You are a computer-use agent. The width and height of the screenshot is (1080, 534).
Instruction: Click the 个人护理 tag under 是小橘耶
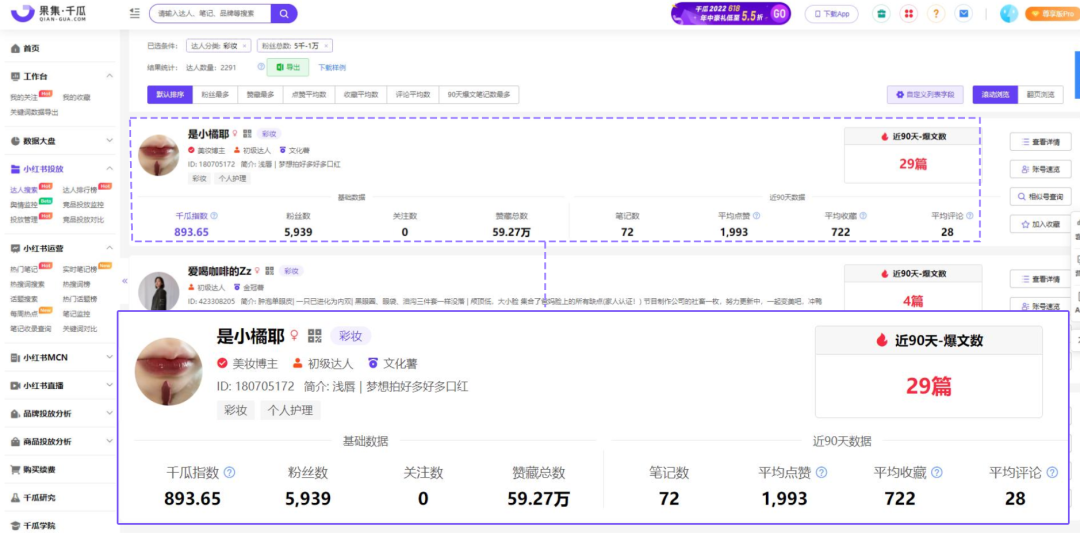pyautogui.click(x=232, y=178)
